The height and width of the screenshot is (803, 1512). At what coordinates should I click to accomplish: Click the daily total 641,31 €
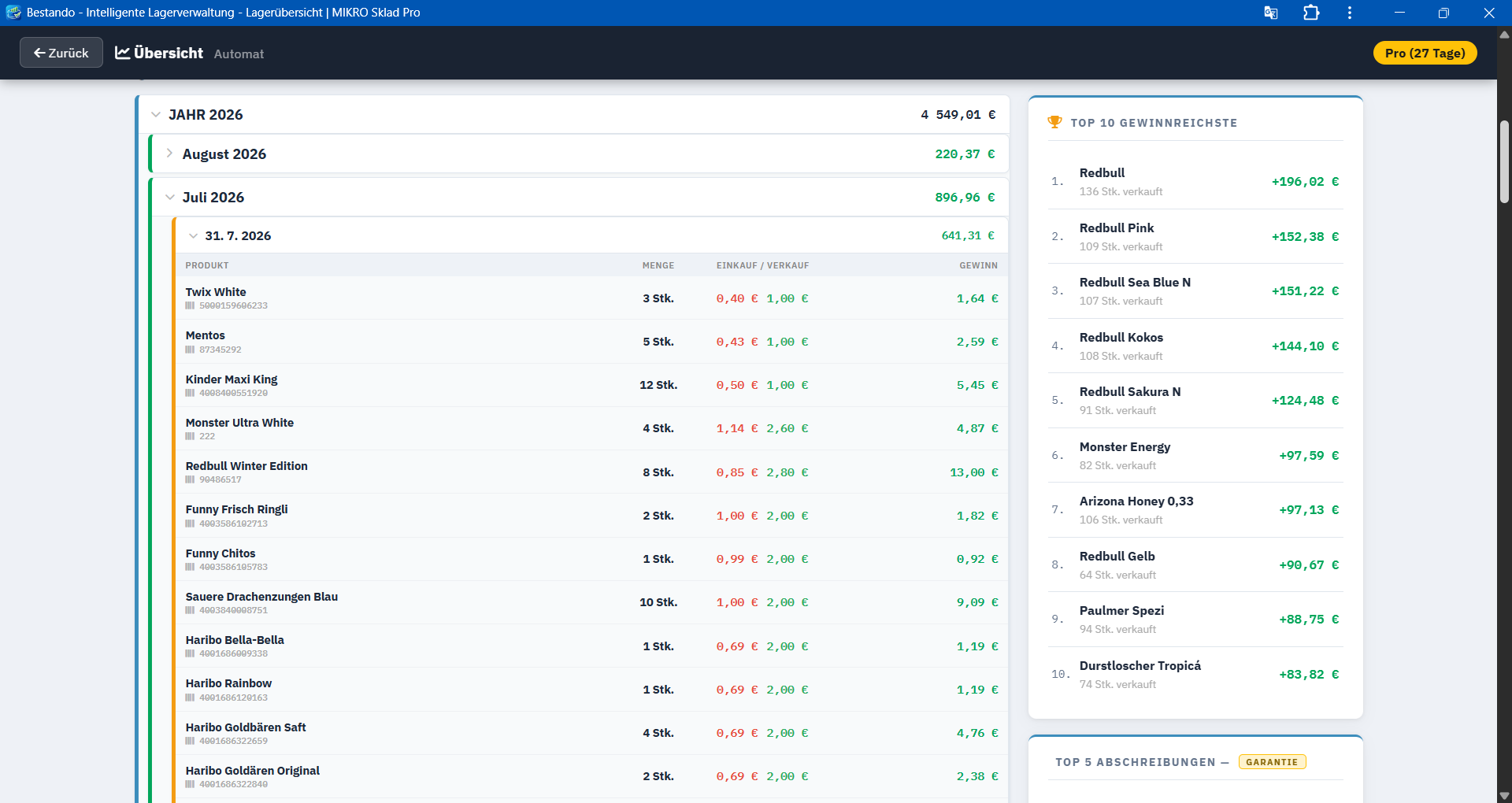pos(968,235)
